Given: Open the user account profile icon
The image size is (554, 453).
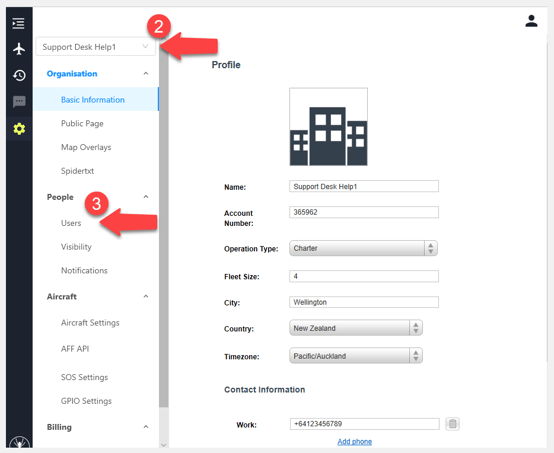Looking at the screenshot, I should click(531, 21).
